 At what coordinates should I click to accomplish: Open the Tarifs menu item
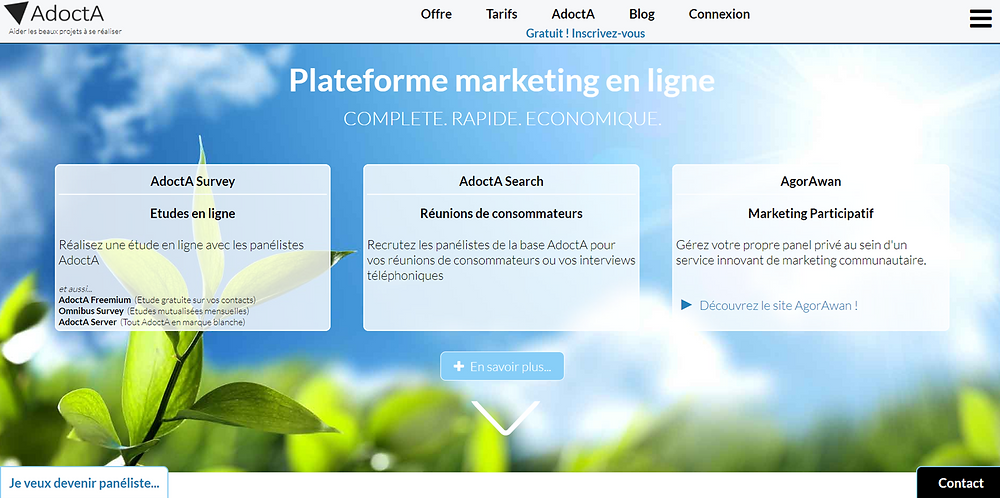(501, 14)
